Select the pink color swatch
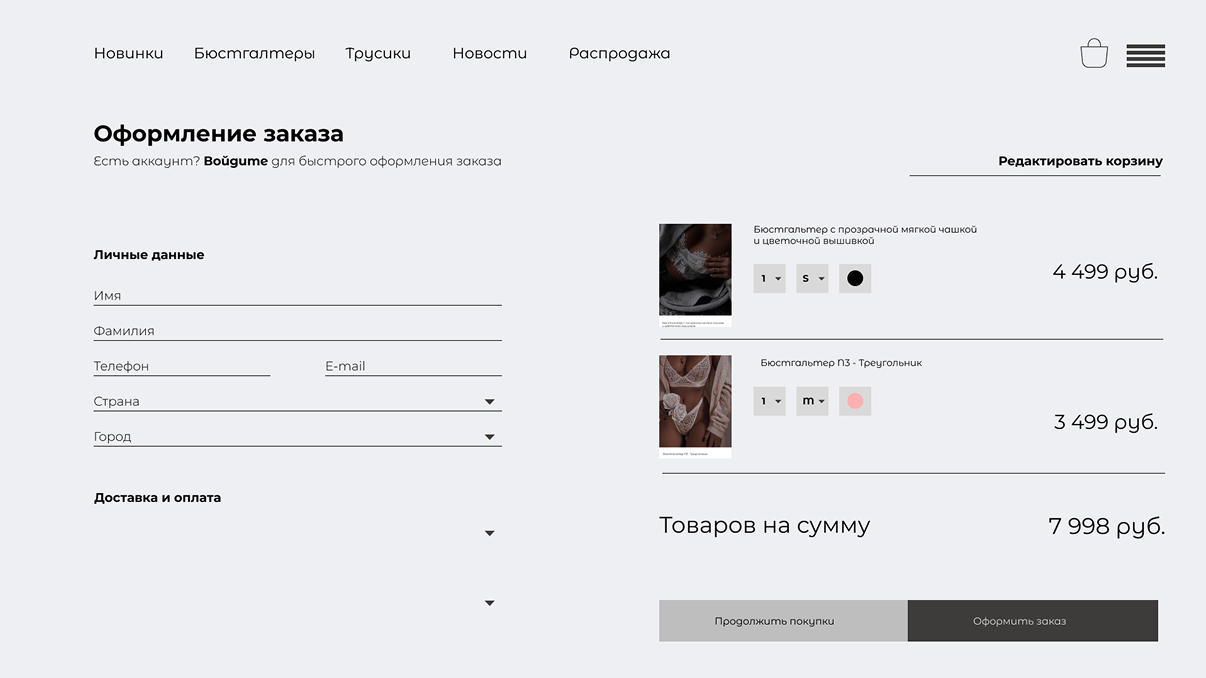The image size is (1206, 678). tap(855, 401)
